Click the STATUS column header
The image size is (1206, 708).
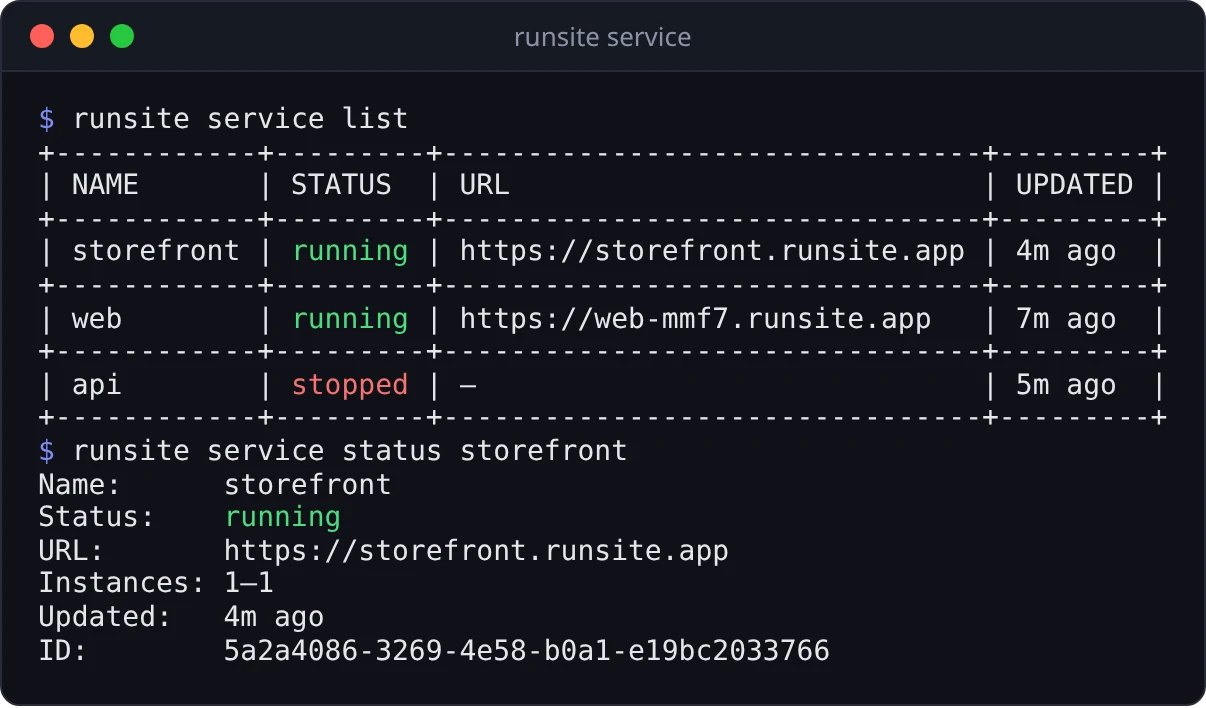click(341, 185)
